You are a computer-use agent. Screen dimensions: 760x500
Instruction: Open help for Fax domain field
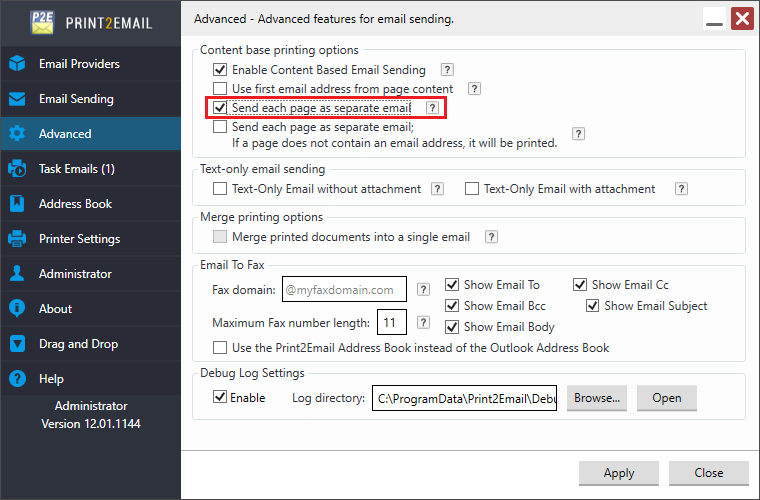(423, 289)
